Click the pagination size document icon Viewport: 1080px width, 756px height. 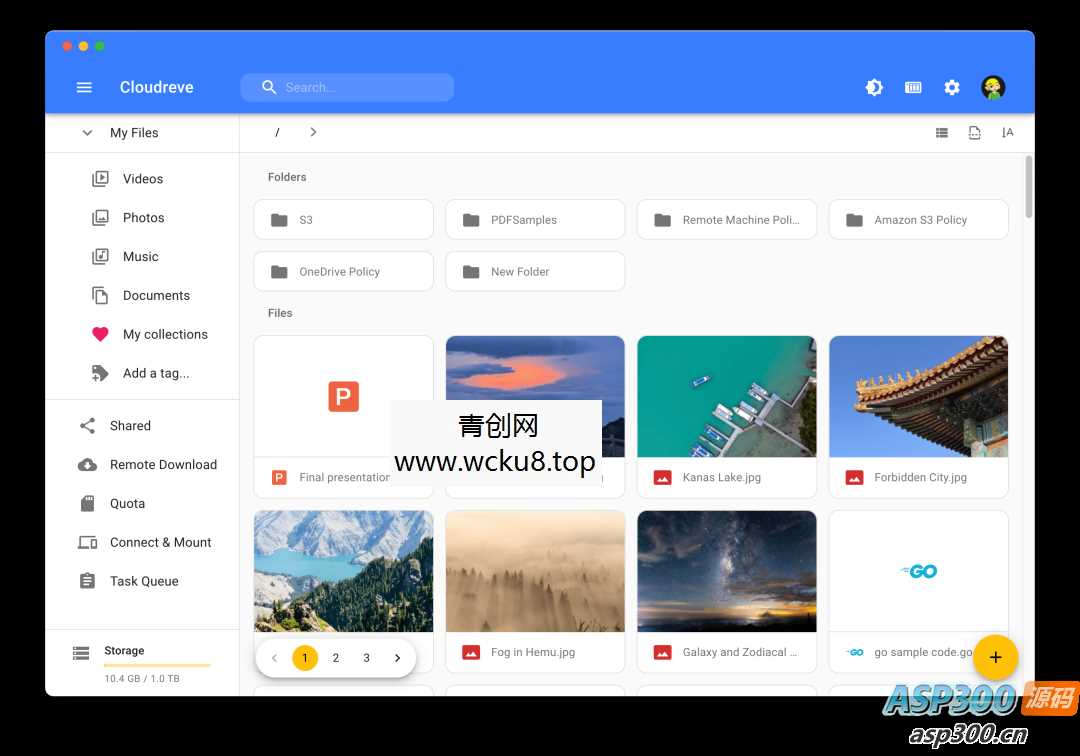coord(975,132)
